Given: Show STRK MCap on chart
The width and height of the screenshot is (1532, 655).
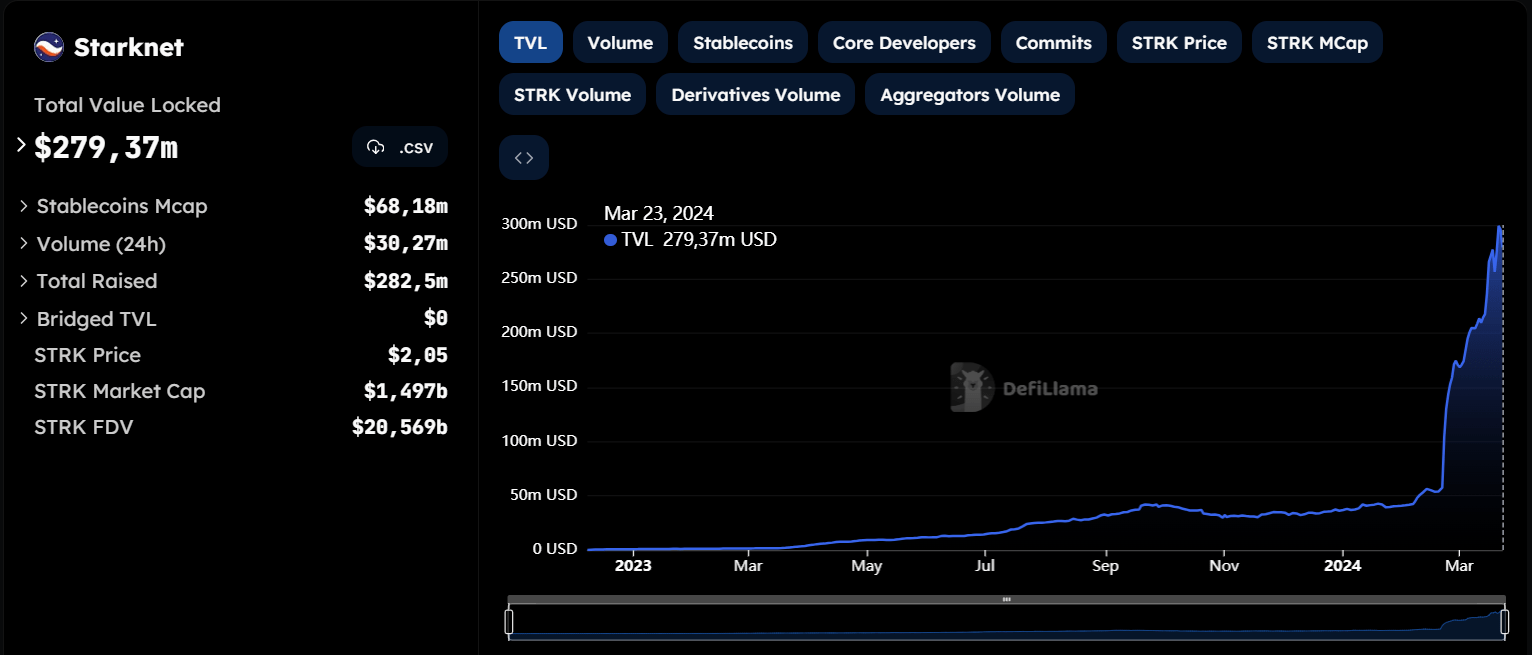Looking at the screenshot, I should (x=1317, y=43).
